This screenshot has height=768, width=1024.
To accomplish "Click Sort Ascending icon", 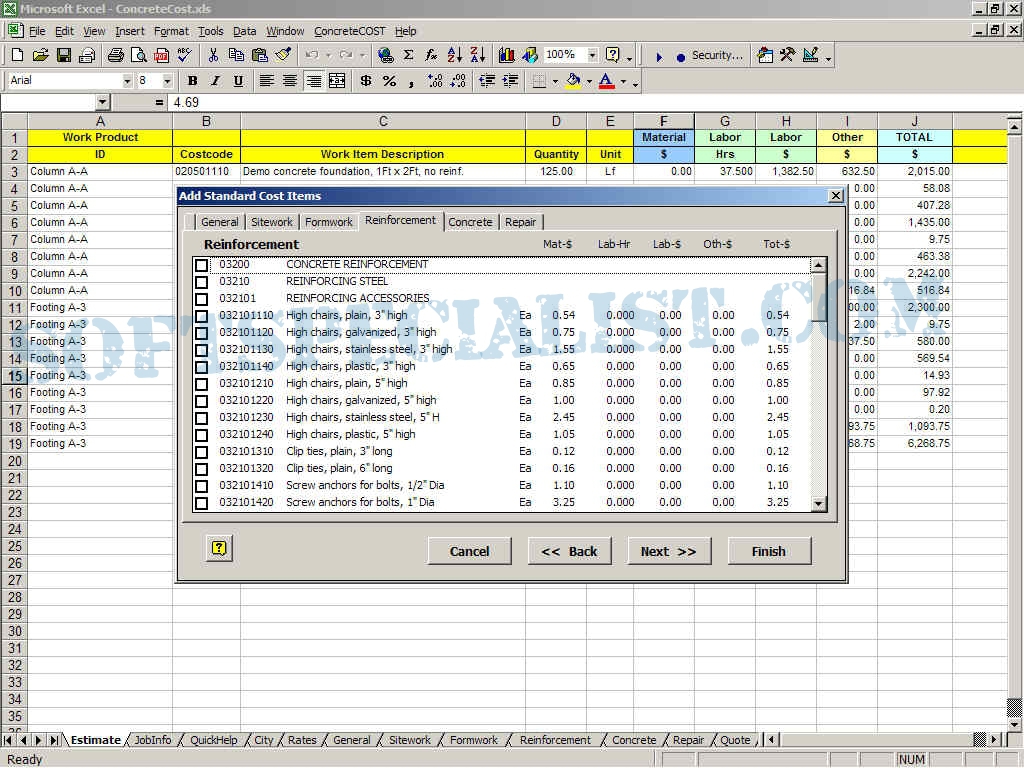I will pos(455,56).
